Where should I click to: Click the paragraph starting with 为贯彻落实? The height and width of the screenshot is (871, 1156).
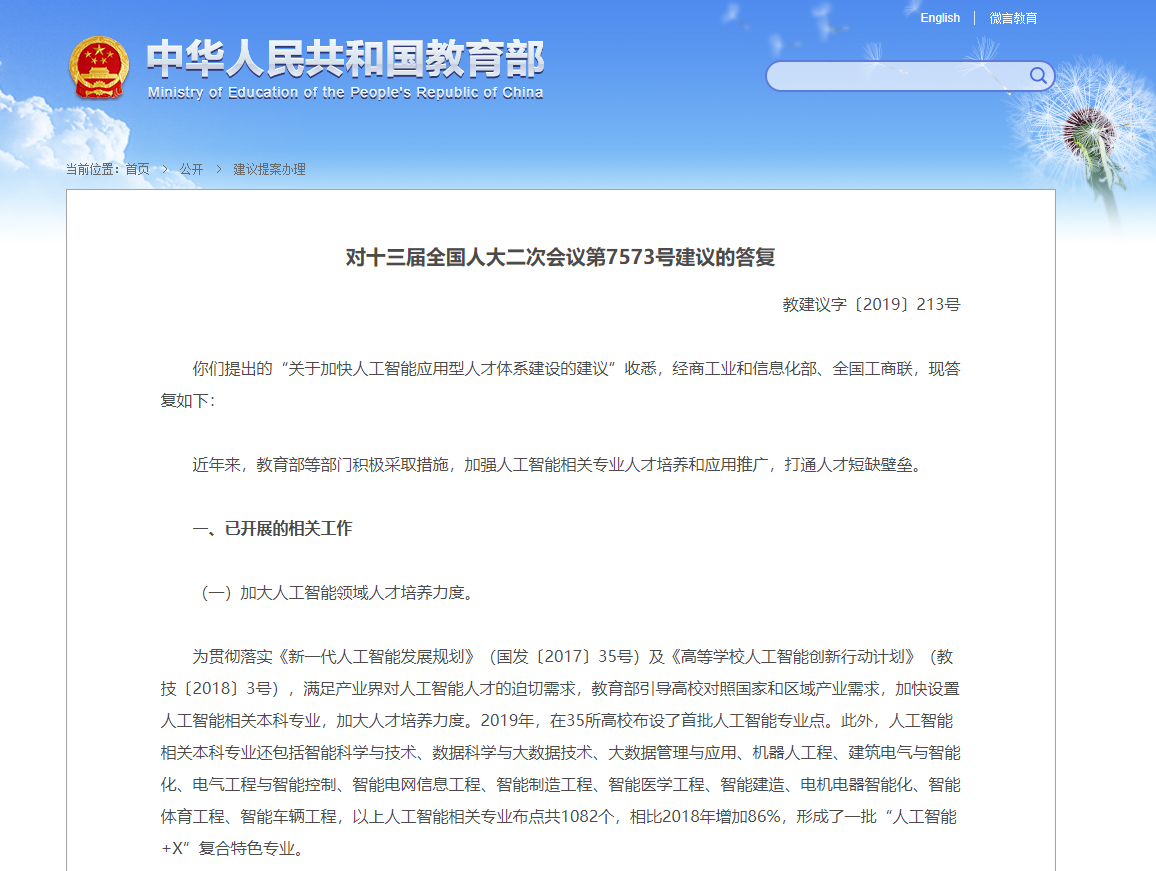(x=560, y=752)
